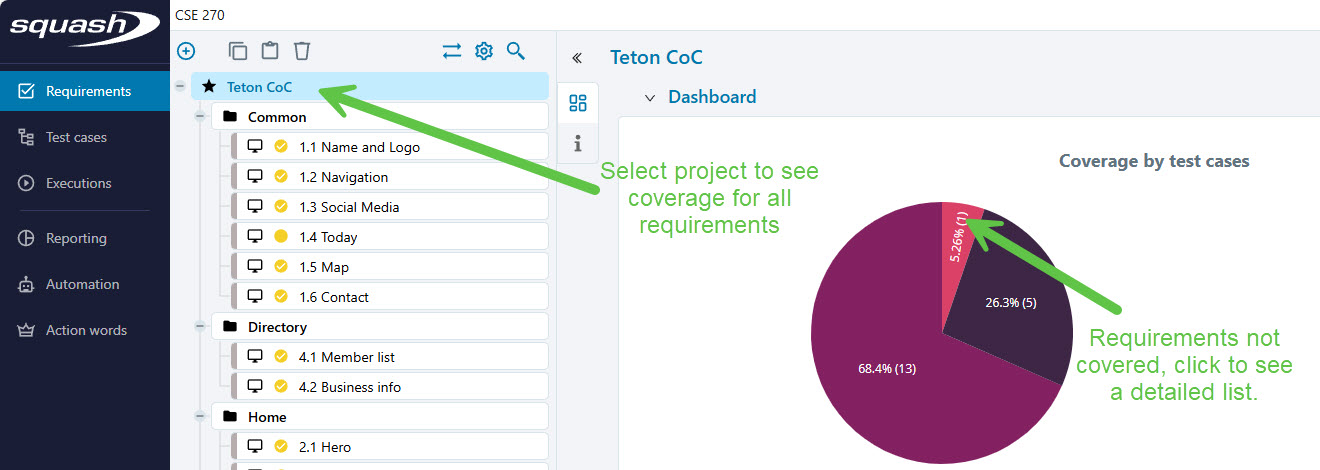The height and width of the screenshot is (470, 1320).
Task: Click the search magnifier icon
Action: (516, 51)
